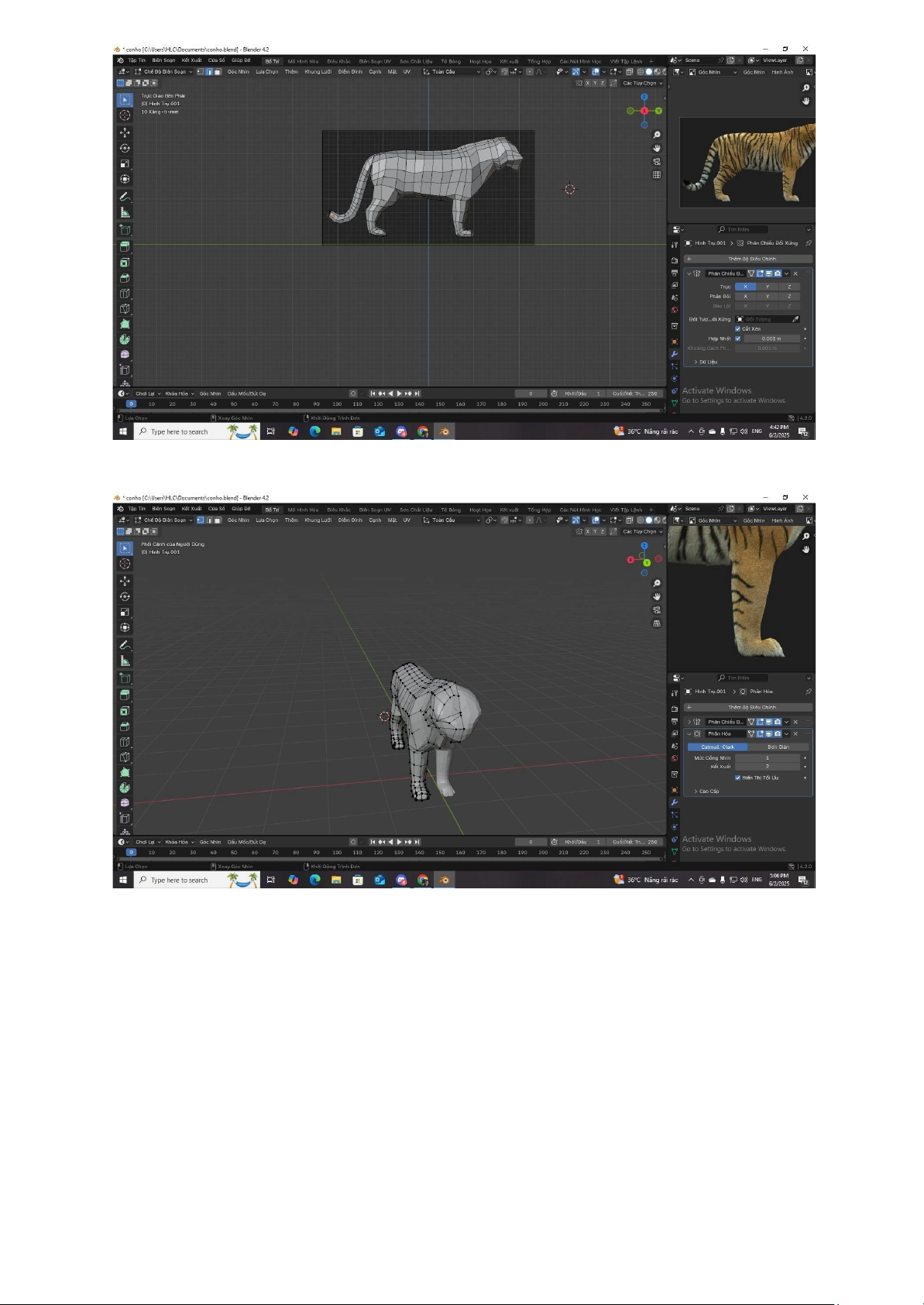Viewport: 924px width, 1305px height.
Task: Choose the Measure tool in lower screenshot
Action: 125,661
